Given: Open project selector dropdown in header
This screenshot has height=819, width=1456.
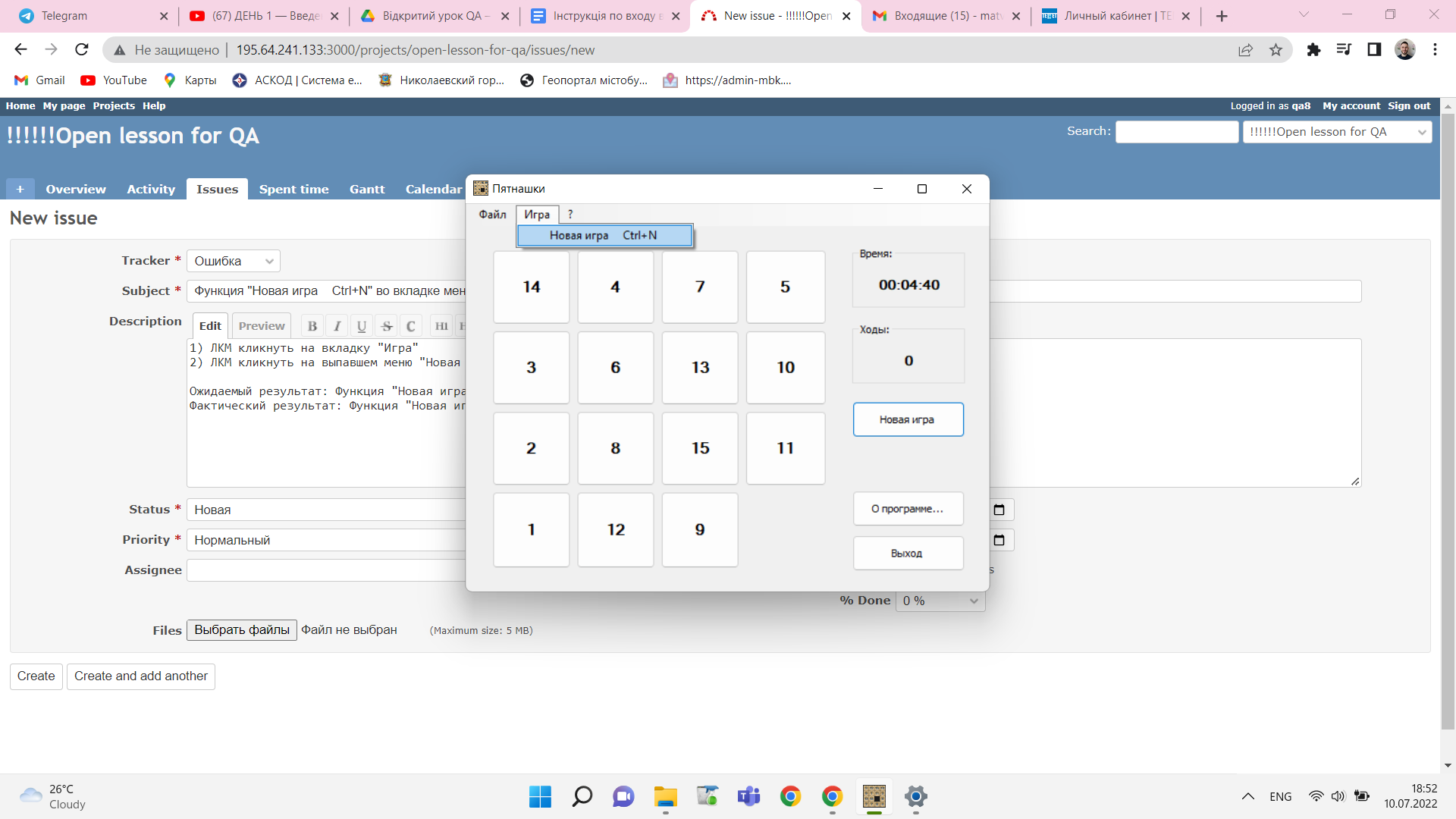Looking at the screenshot, I should point(1337,132).
